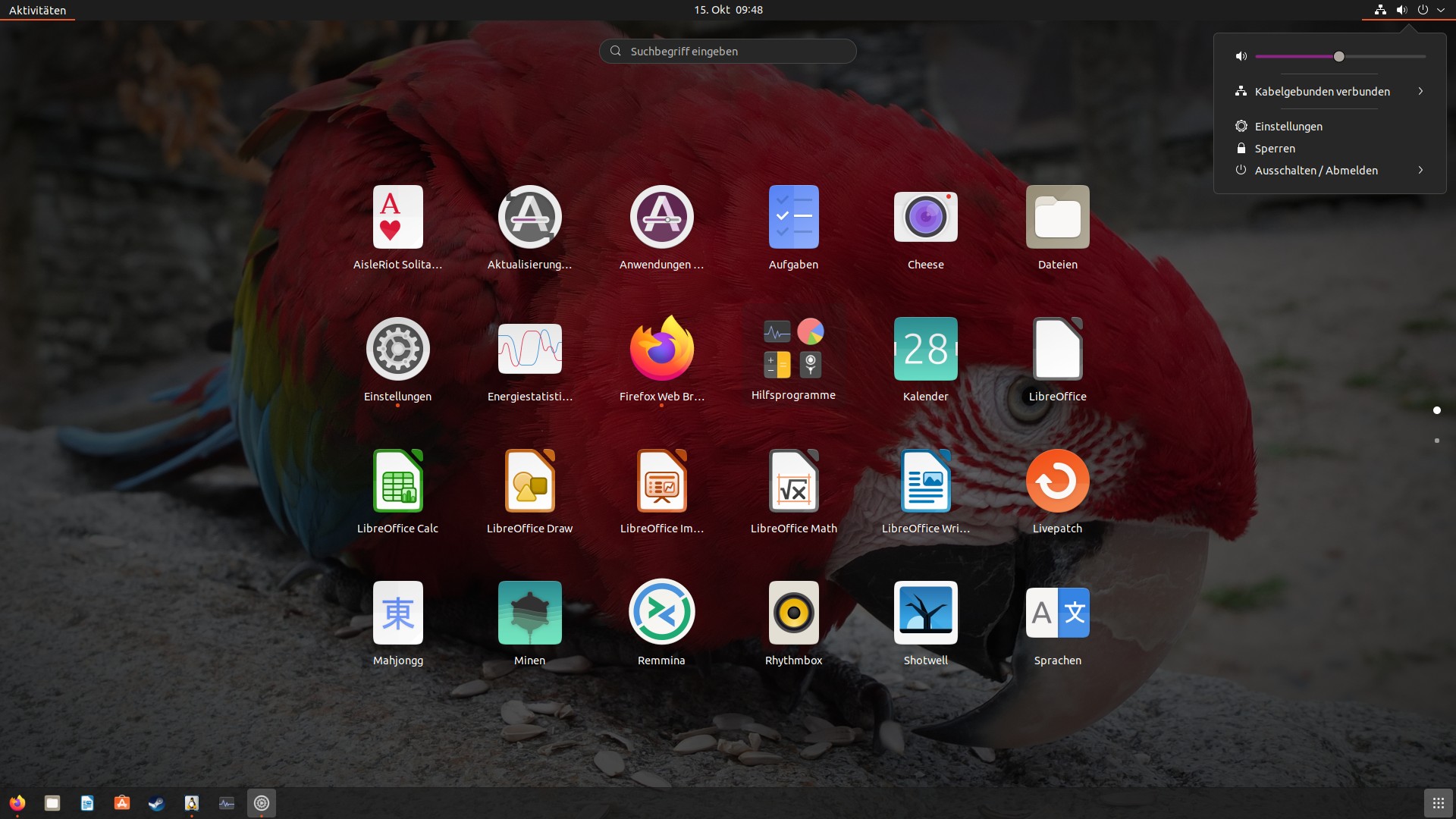Launch LibreOffice Impress
The width and height of the screenshot is (1456, 819).
click(x=661, y=482)
